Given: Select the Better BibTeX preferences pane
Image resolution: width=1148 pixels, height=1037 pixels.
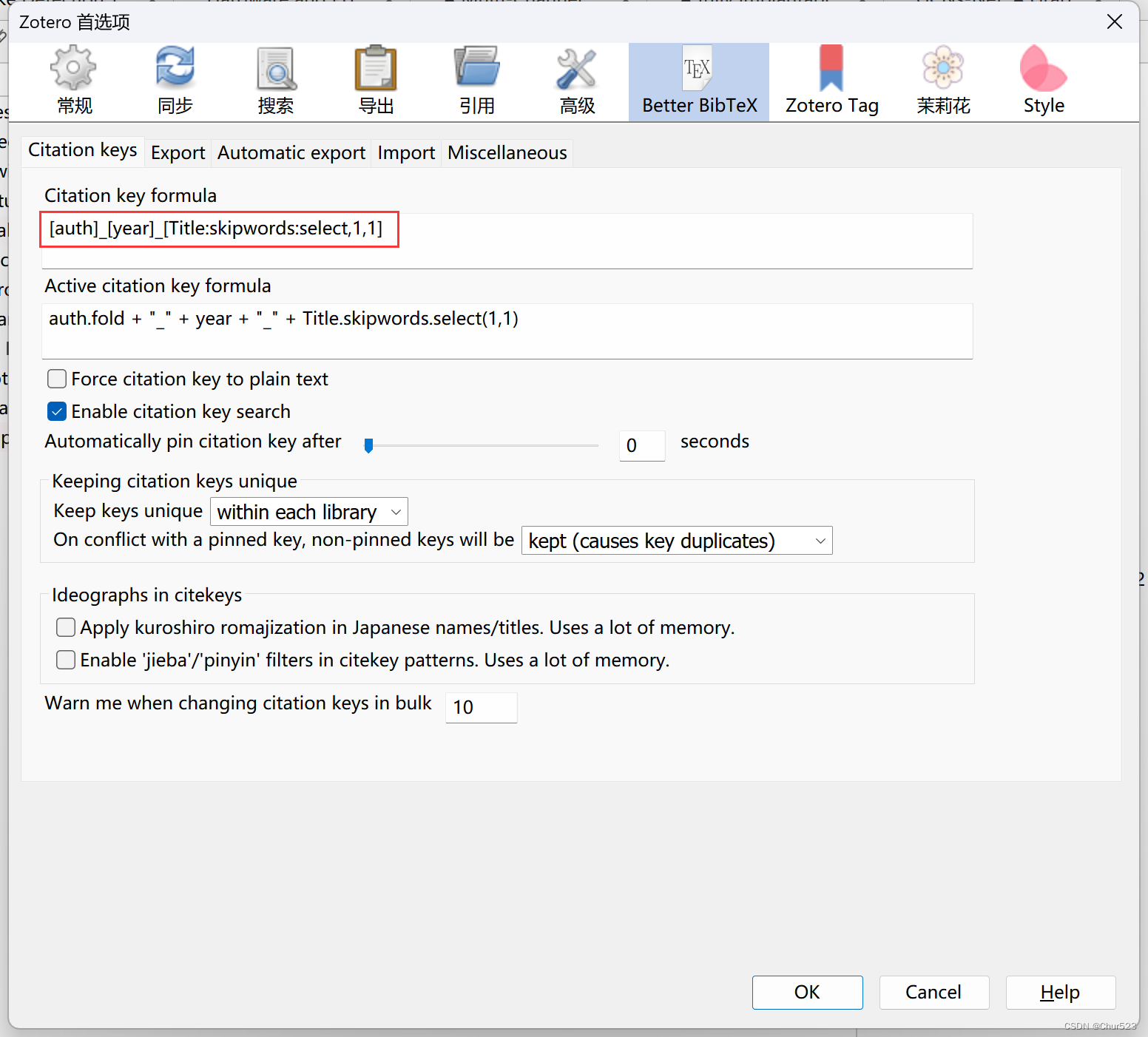Looking at the screenshot, I should click(x=699, y=81).
